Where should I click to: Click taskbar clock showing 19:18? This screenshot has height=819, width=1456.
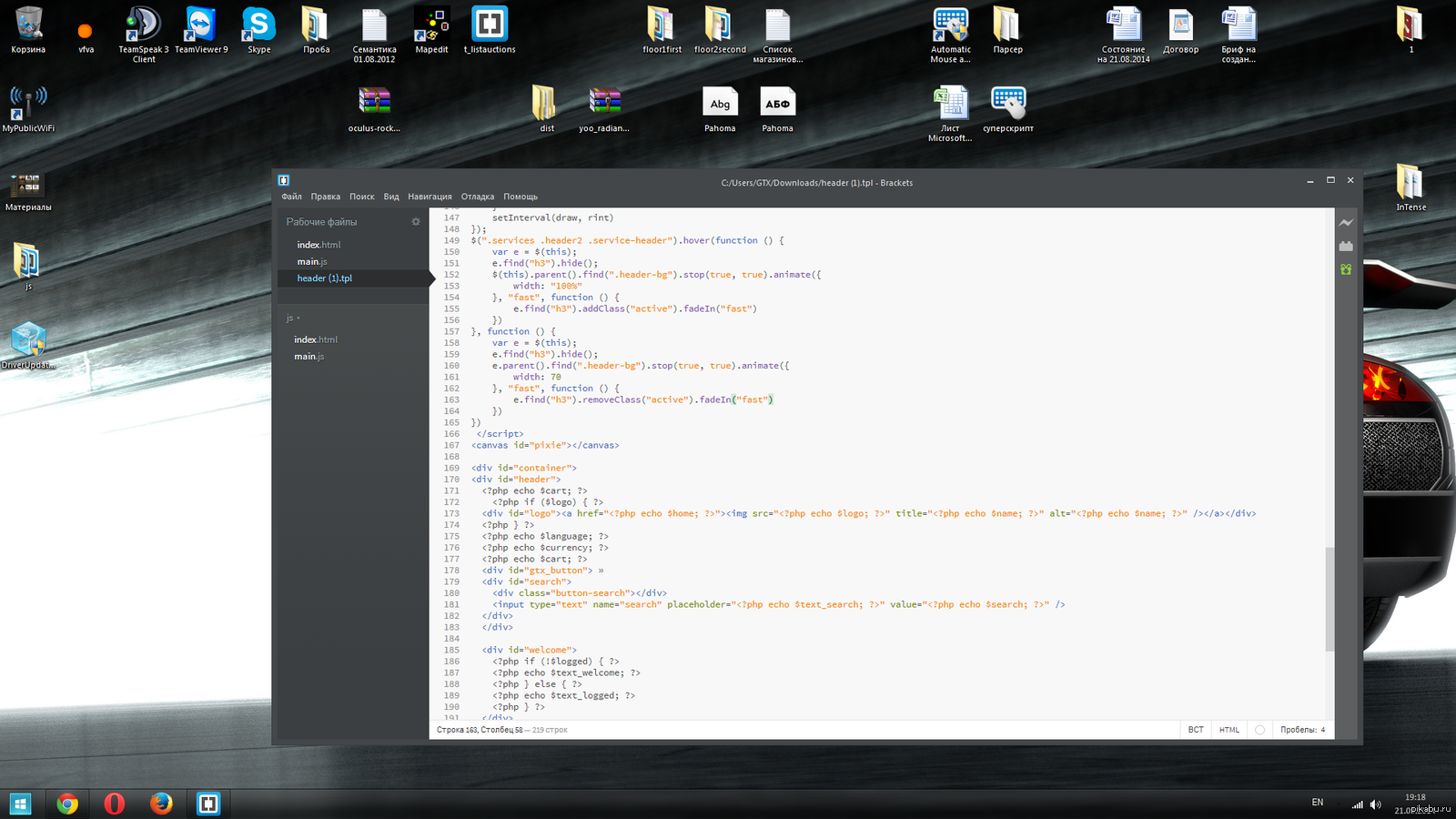click(1415, 797)
